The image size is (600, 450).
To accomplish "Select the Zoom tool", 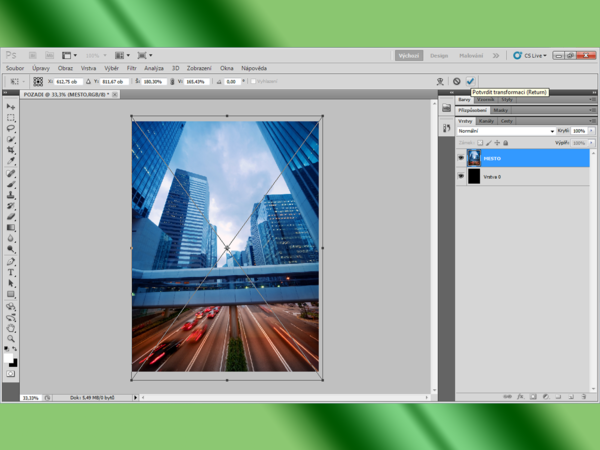I will point(11,338).
